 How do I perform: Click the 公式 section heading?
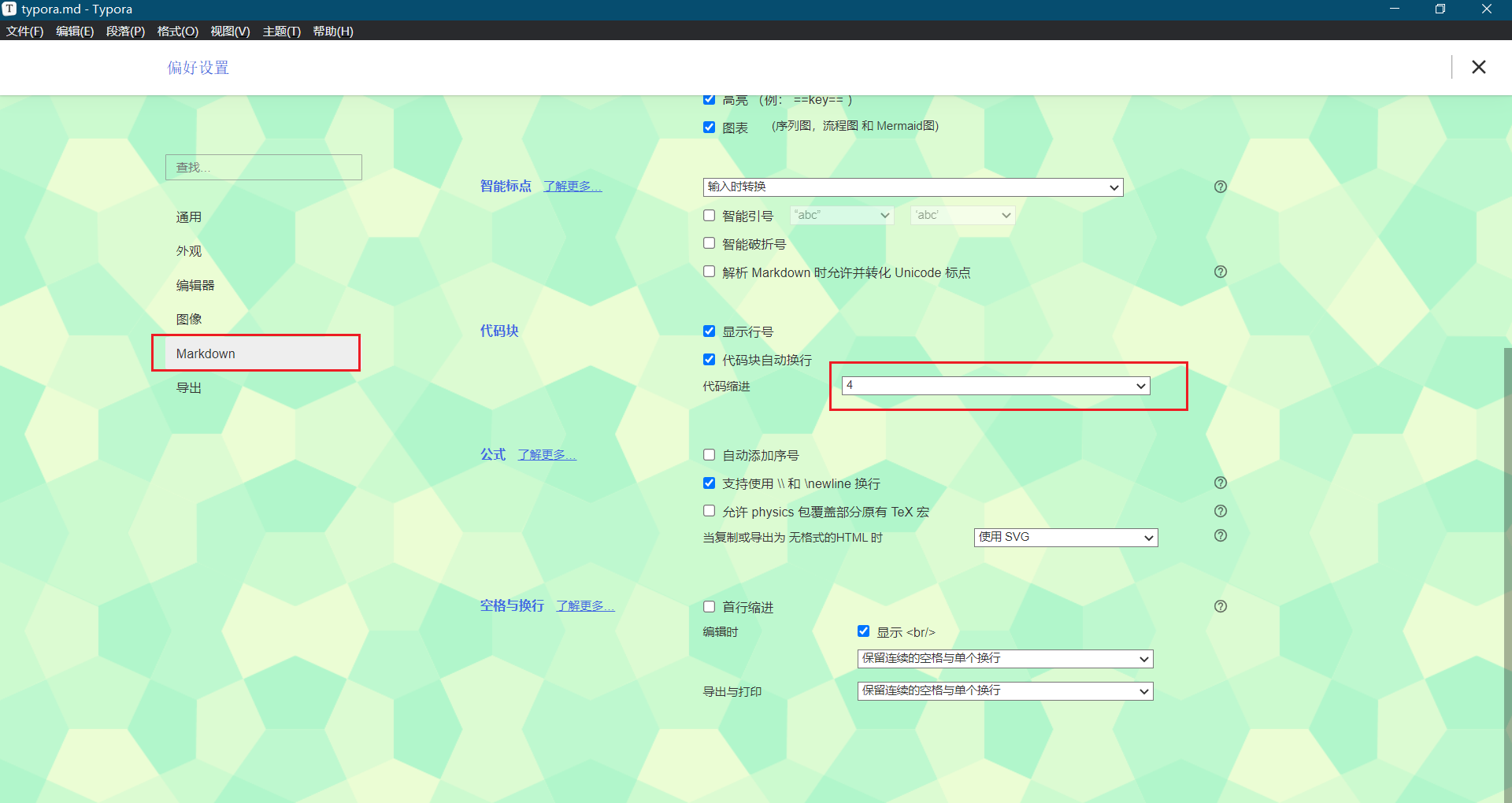[x=493, y=454]
